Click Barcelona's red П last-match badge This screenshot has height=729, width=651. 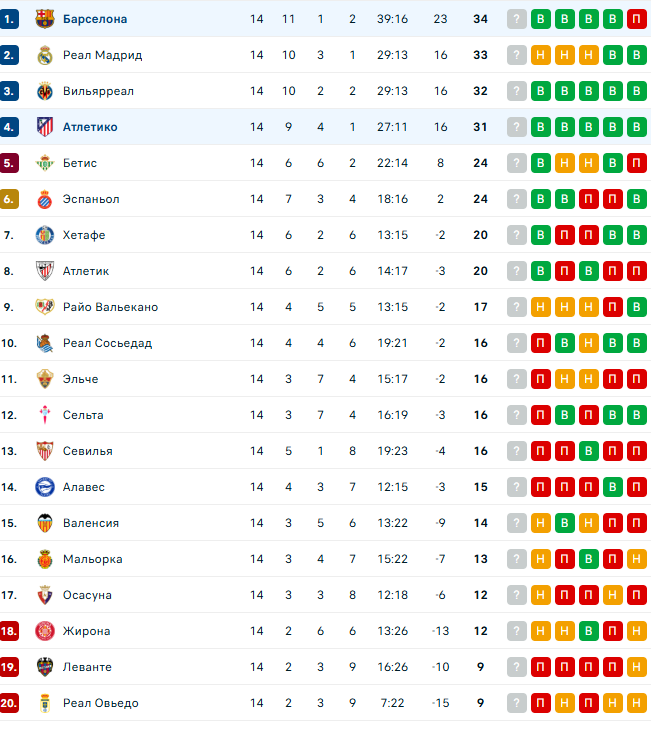click(x=636, y=19)
